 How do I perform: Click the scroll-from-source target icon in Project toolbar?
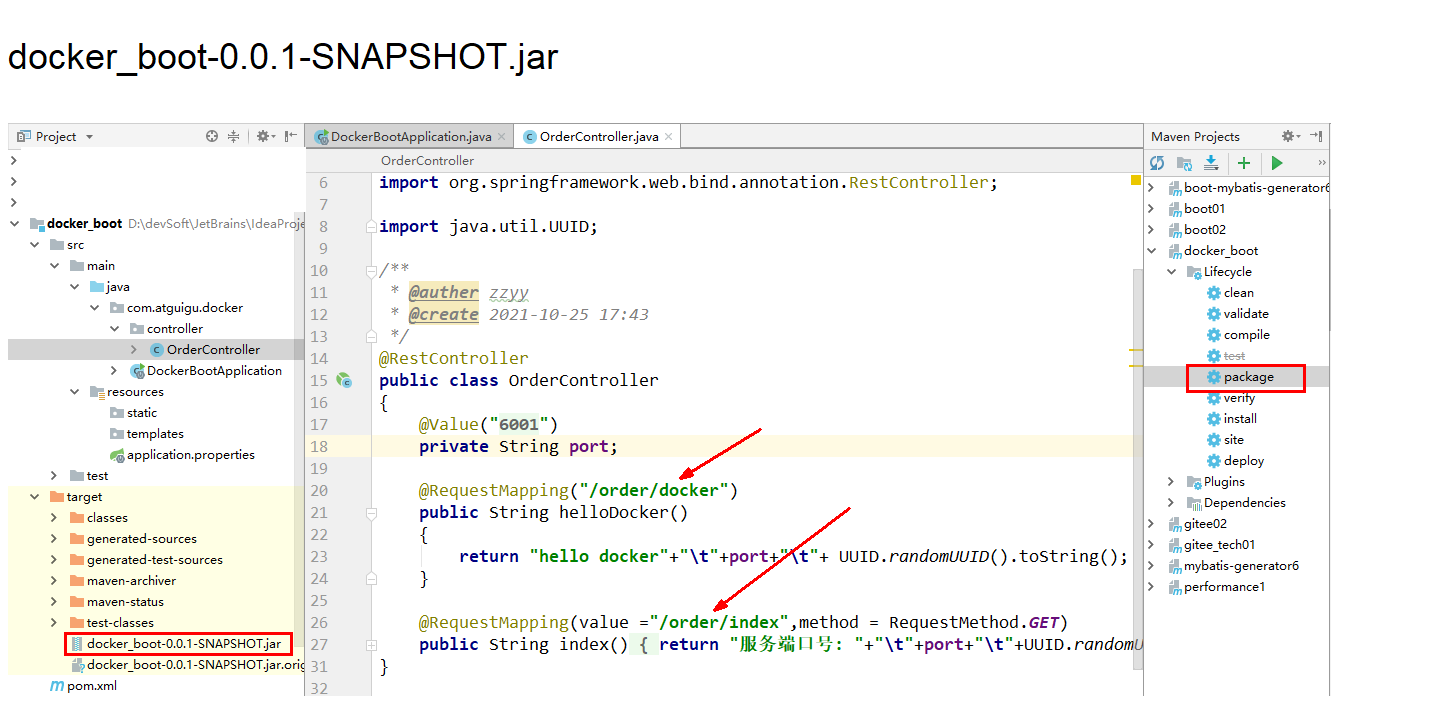(212, 136)
